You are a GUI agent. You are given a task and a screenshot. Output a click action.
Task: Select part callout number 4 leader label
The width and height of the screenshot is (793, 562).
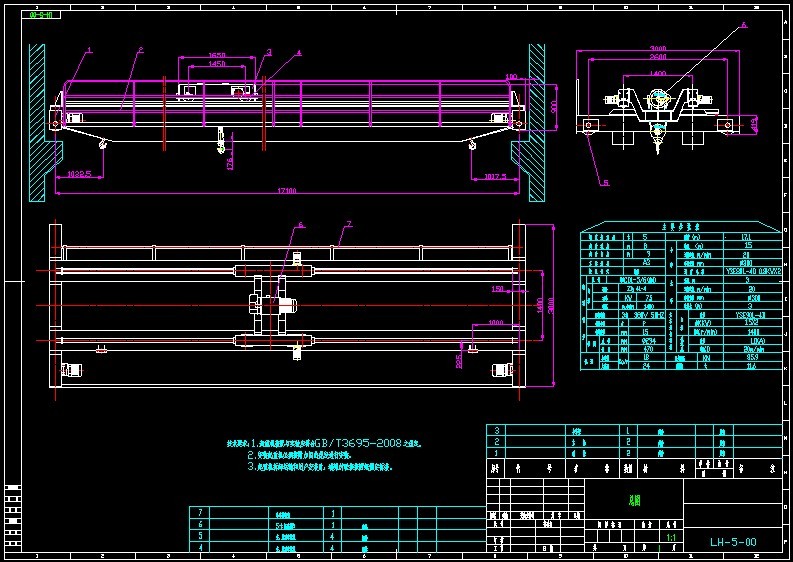click(x=298, y=52)
